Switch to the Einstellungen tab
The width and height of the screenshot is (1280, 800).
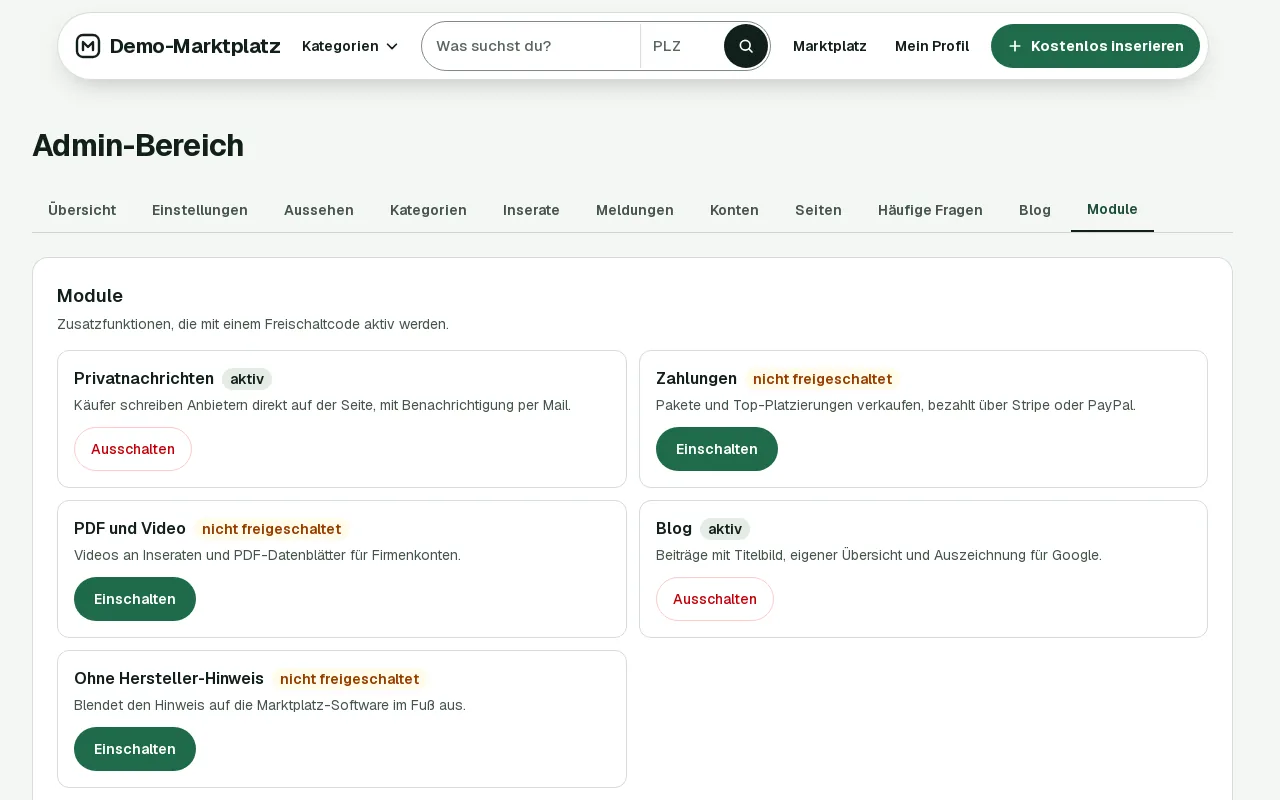[x=200, y=210]
